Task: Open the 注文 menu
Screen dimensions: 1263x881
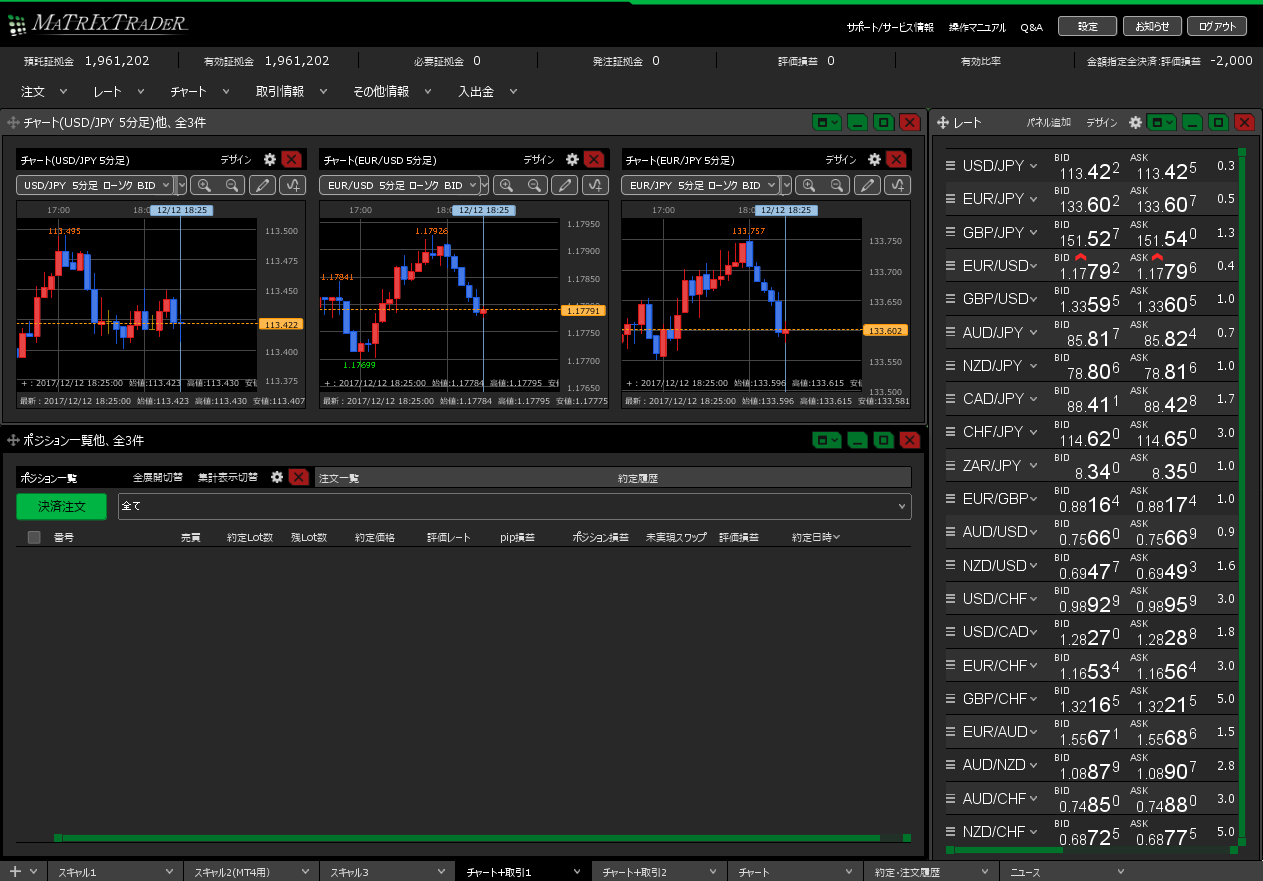Action: coord(44,92)
